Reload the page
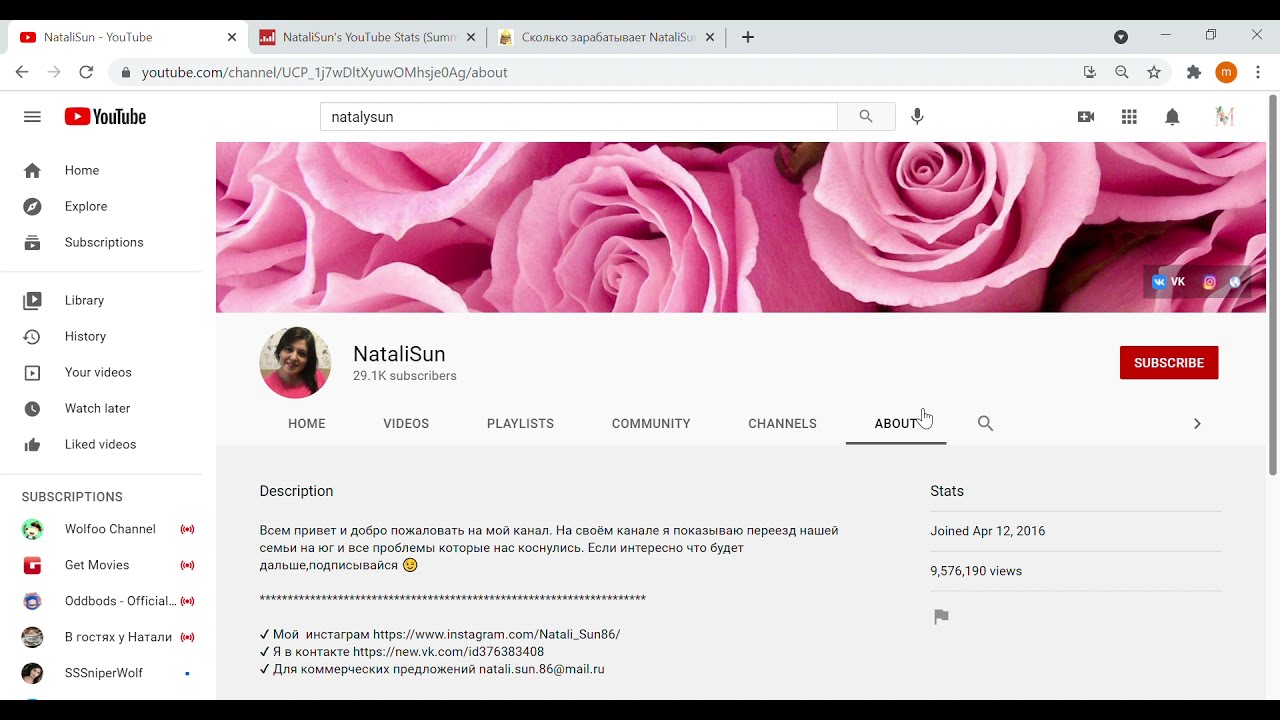The height and width of the screenshot is (720, 1280). (86, 72)
